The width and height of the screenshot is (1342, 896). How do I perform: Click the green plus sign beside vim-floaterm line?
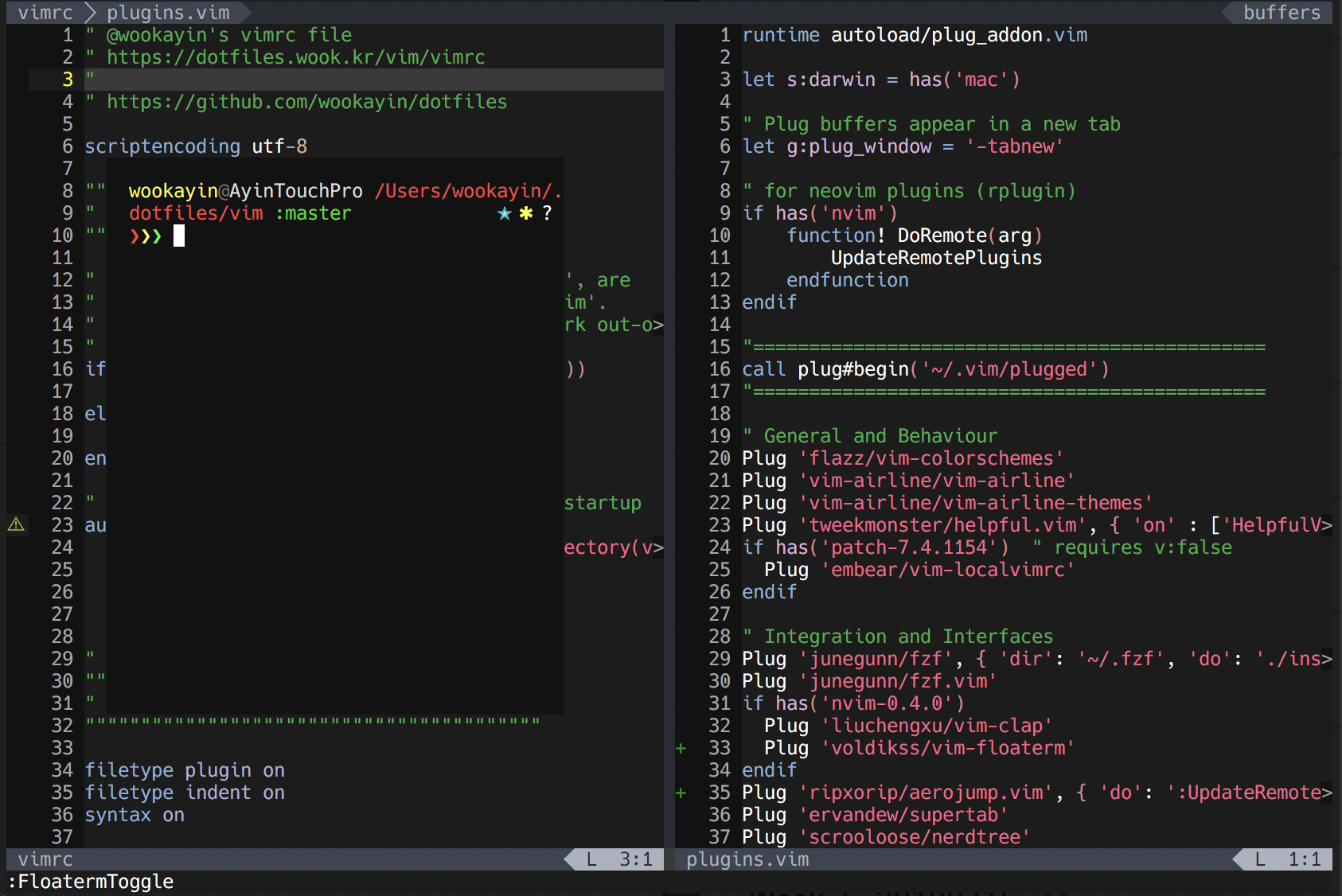pyautogui.click(x=681, y=748)
